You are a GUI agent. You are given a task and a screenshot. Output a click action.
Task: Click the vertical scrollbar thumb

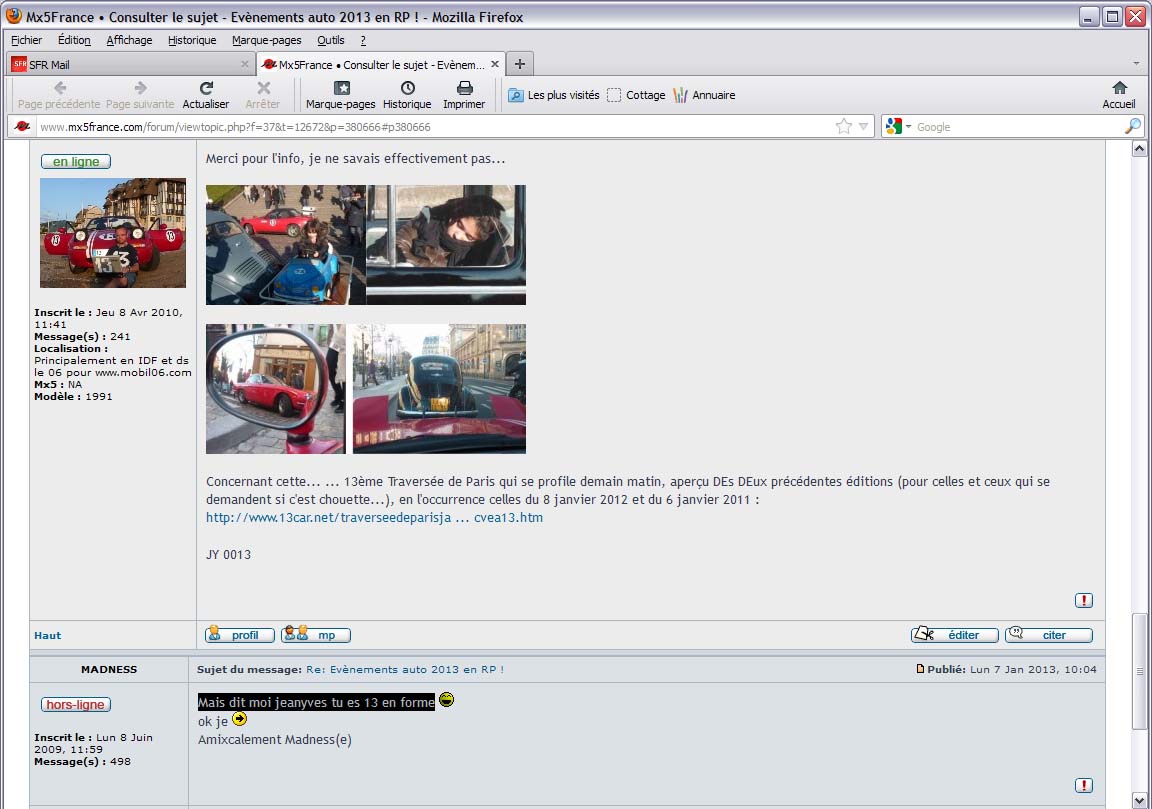(x=1140, y=671)
